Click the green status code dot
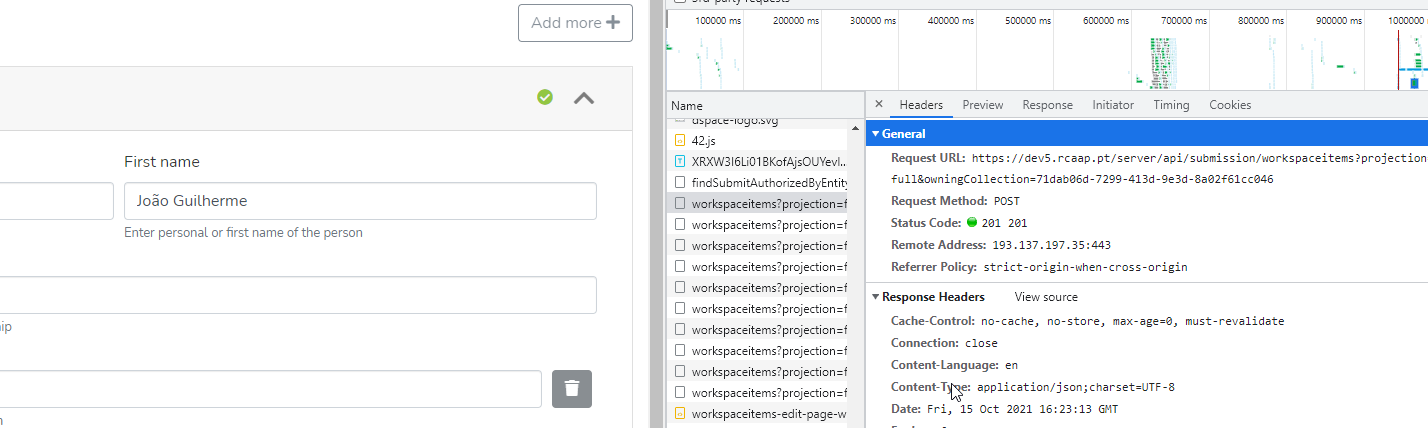The height and width of the screenshot is (428, 1428). pyautogui.click(x=972, y=223)
